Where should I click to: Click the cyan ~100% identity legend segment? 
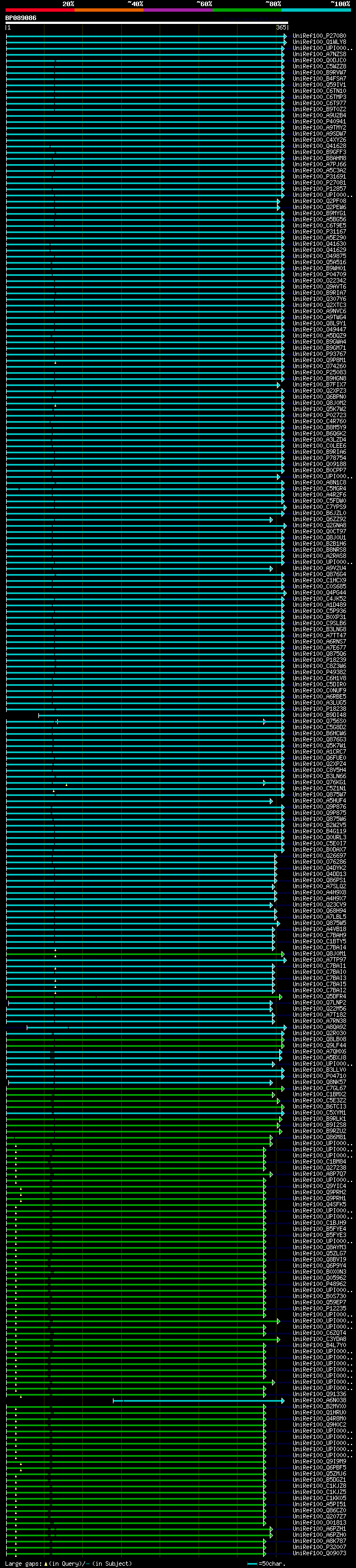click(x=316, y=10)
